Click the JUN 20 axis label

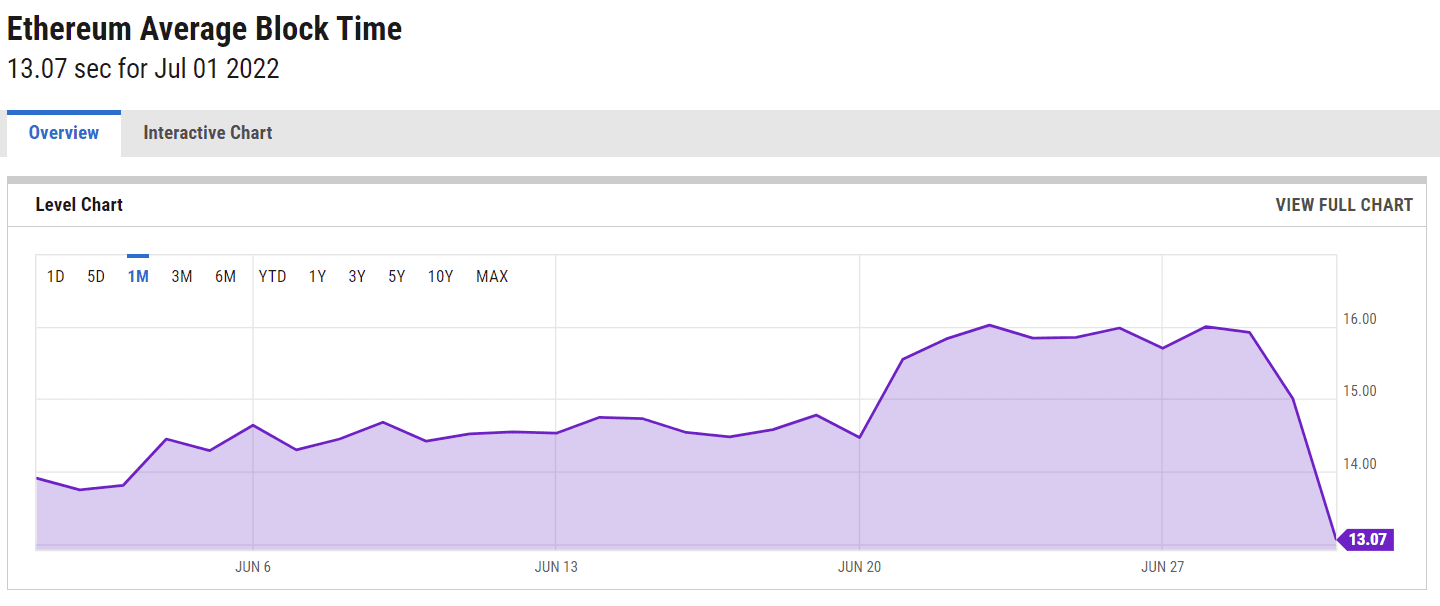tap(860, 567)
